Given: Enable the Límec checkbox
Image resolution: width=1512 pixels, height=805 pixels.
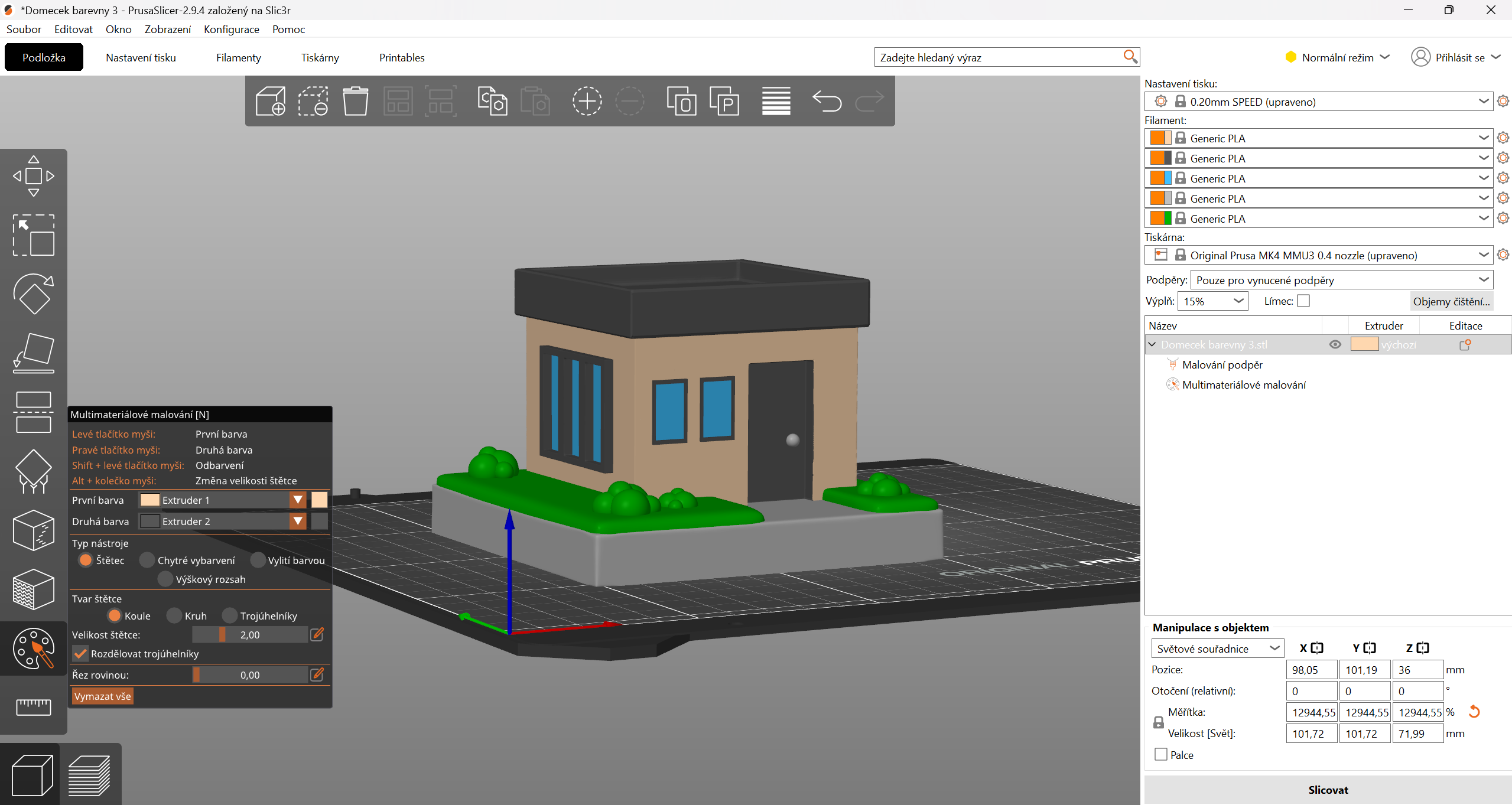Looking at the screenshot, I should [x=1303, y=301].
